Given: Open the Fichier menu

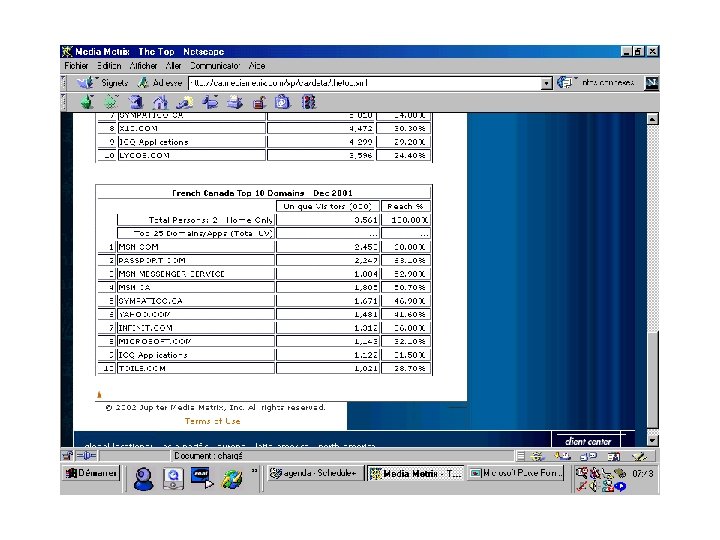Looking at the screenshot, I should 76,66.
